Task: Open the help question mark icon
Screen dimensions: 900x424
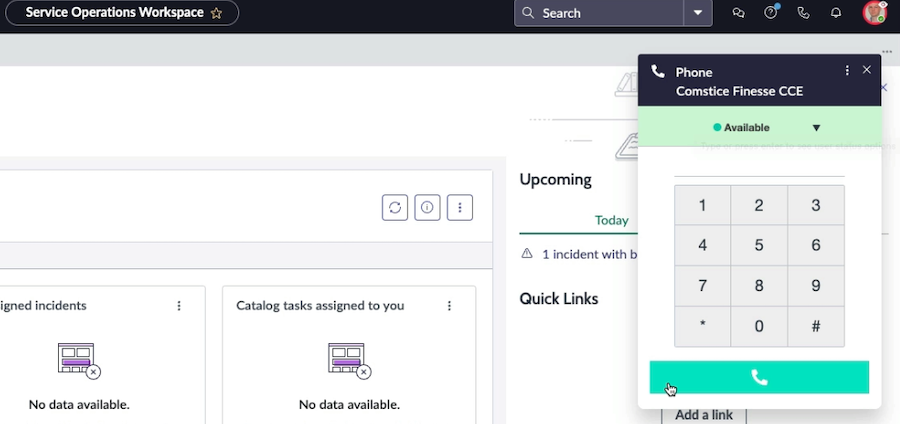Action: (x=770, y=13)
